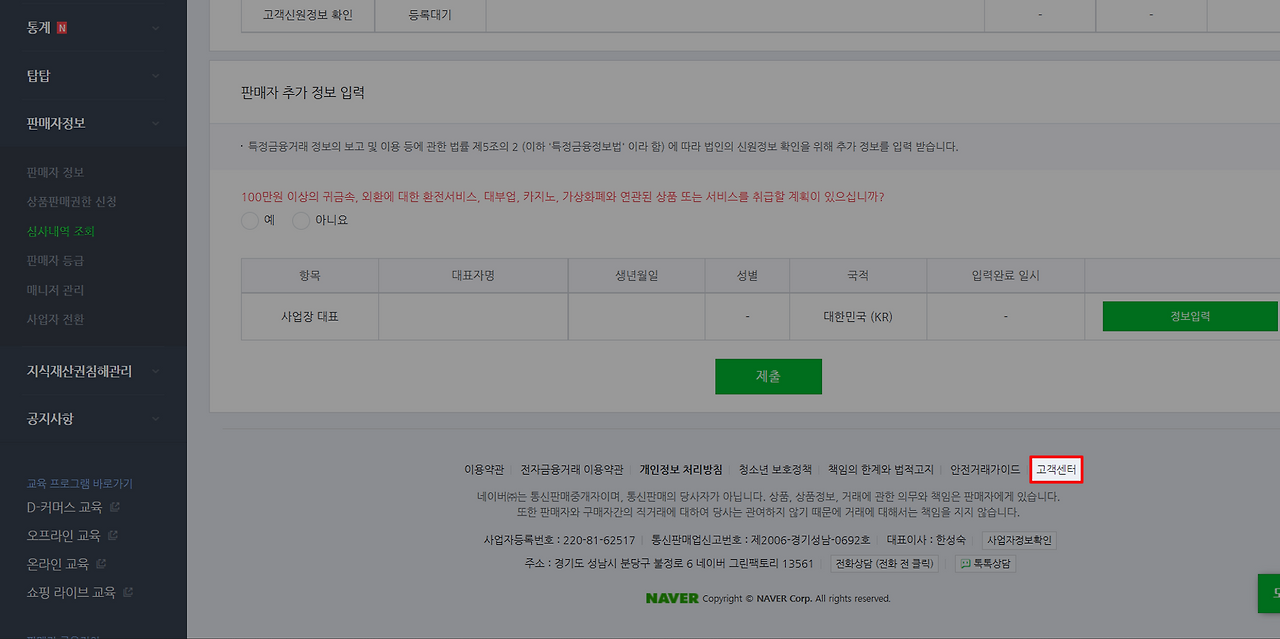The width and height of the screenshot is (1280, 639).
Task: Click external link icon beside 쇼핑 라이브 교육
Action: tap(128, 590)
